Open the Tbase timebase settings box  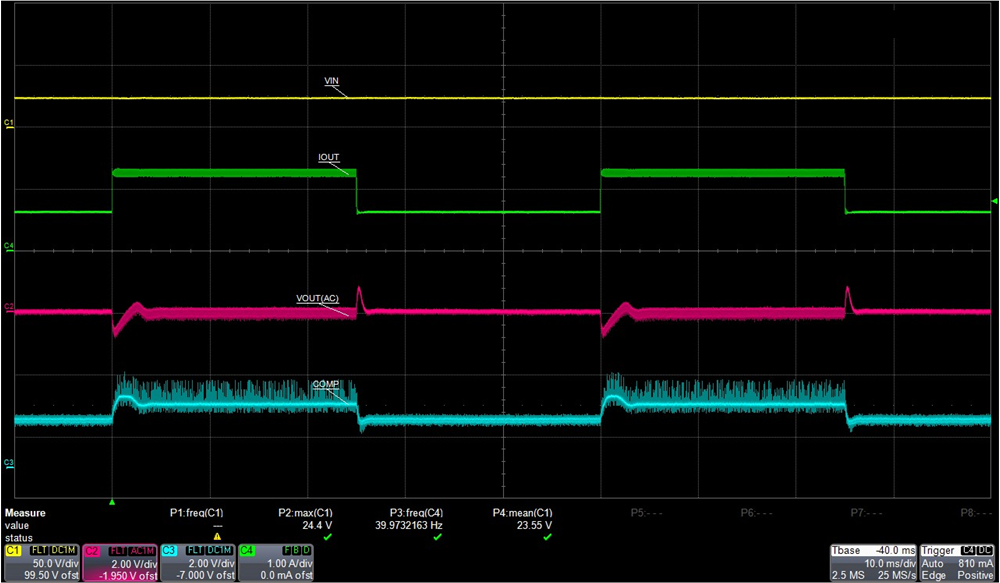click(847, 550)
